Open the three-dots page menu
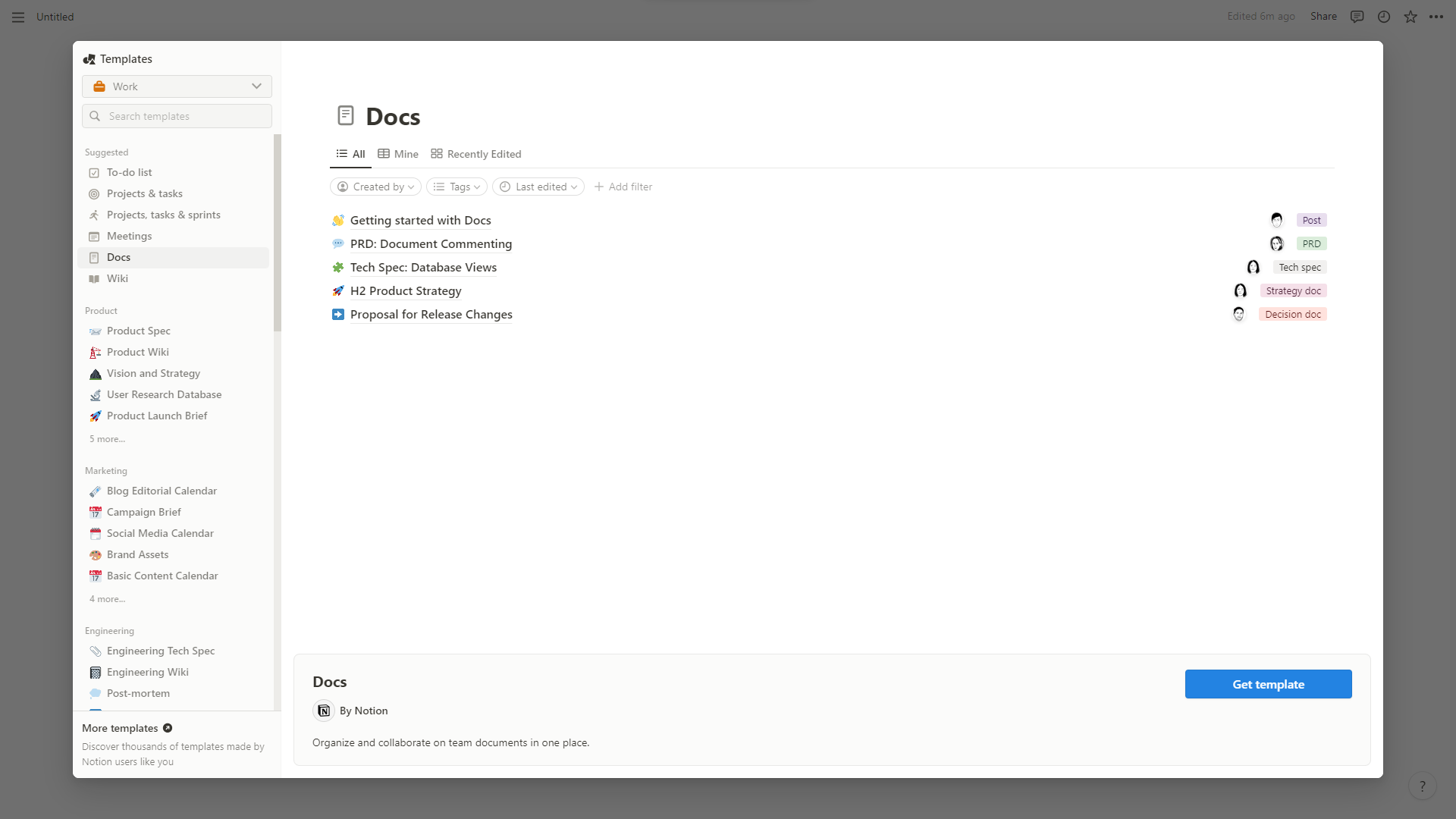Viewport: 1456px width, 819px height. 1436,17
